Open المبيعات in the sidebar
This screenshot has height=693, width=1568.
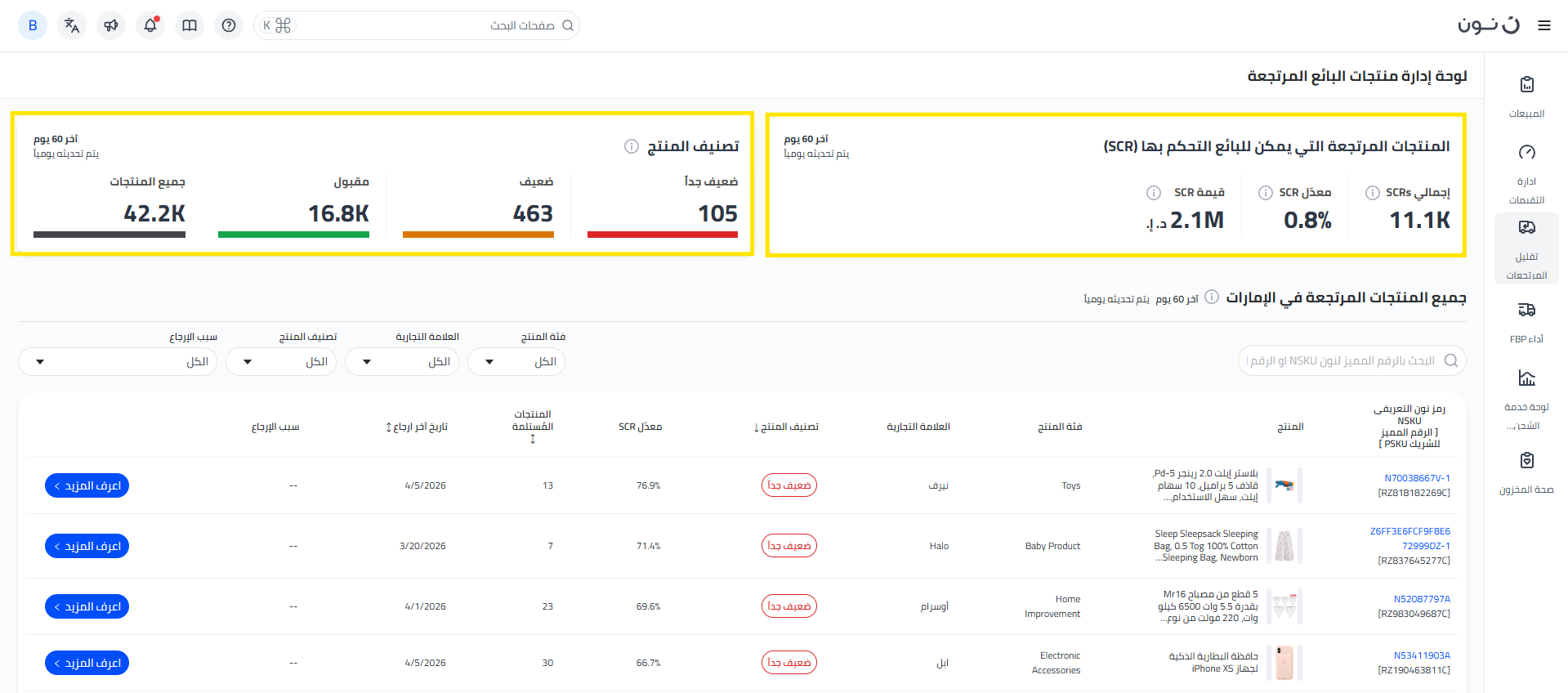(1526, 96)
